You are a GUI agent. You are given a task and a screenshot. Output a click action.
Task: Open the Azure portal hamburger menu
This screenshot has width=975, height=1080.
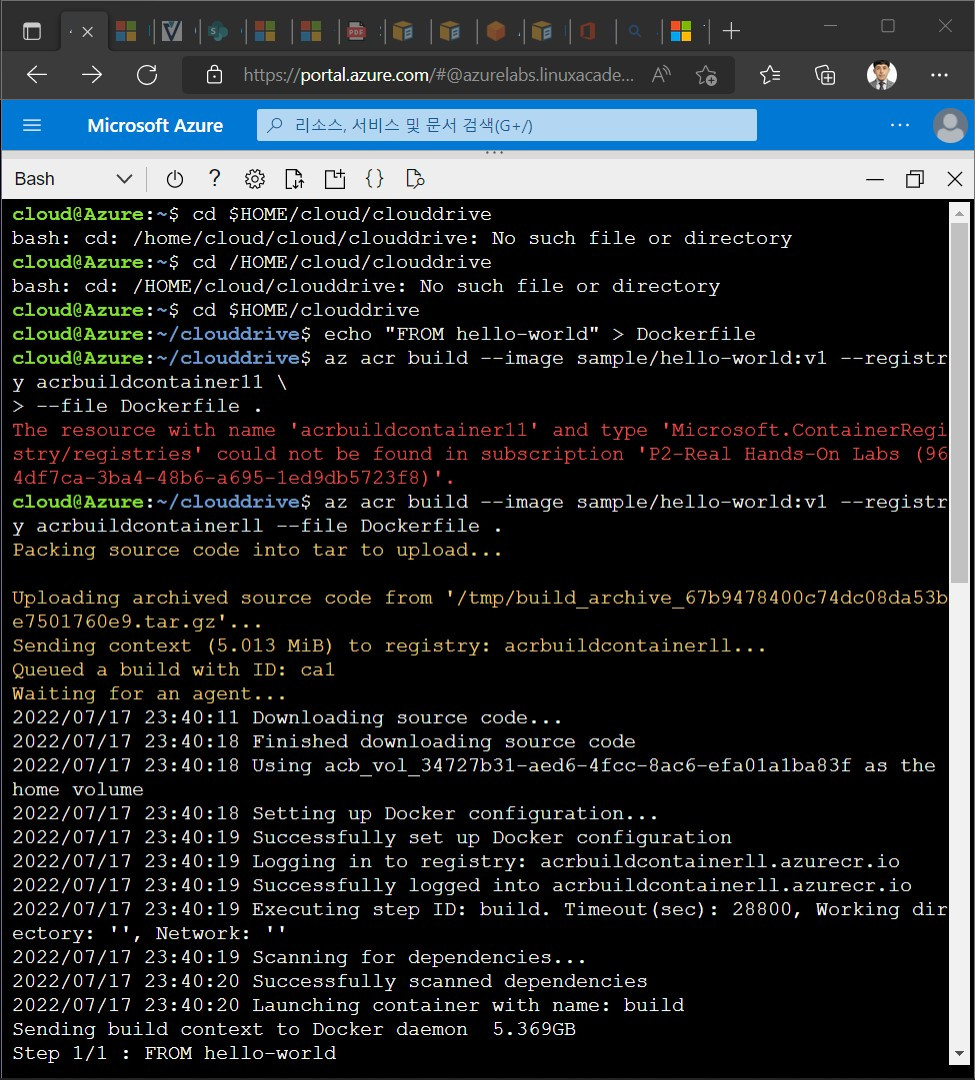pyautogui.click(x=32, y=125)
